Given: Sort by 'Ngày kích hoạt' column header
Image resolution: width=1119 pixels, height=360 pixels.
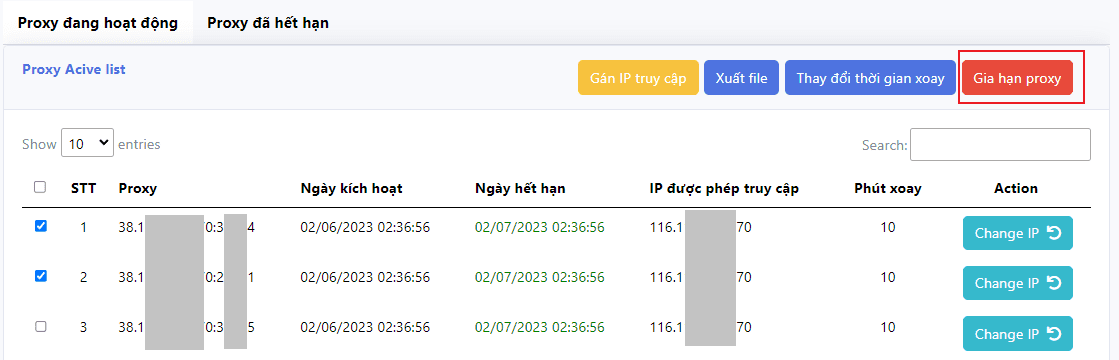Looking at the screenshot, I should 351,189.
